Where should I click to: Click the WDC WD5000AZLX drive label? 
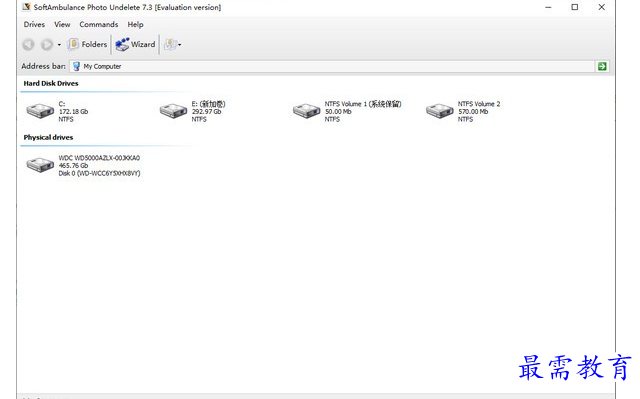point(99,165)
